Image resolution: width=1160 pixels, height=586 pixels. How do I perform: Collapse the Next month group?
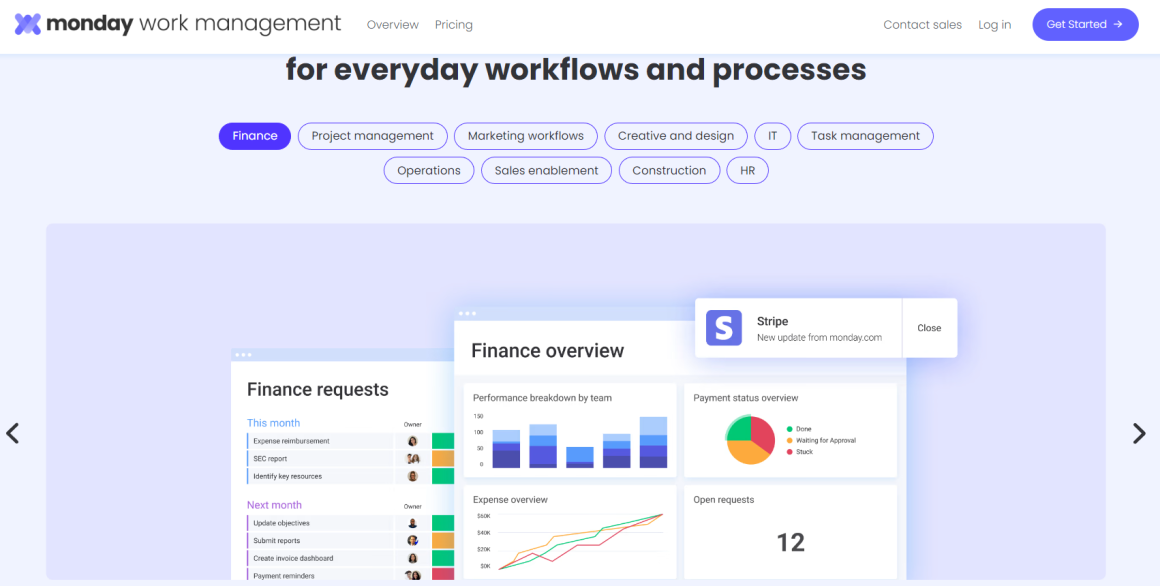pos(274,504)
